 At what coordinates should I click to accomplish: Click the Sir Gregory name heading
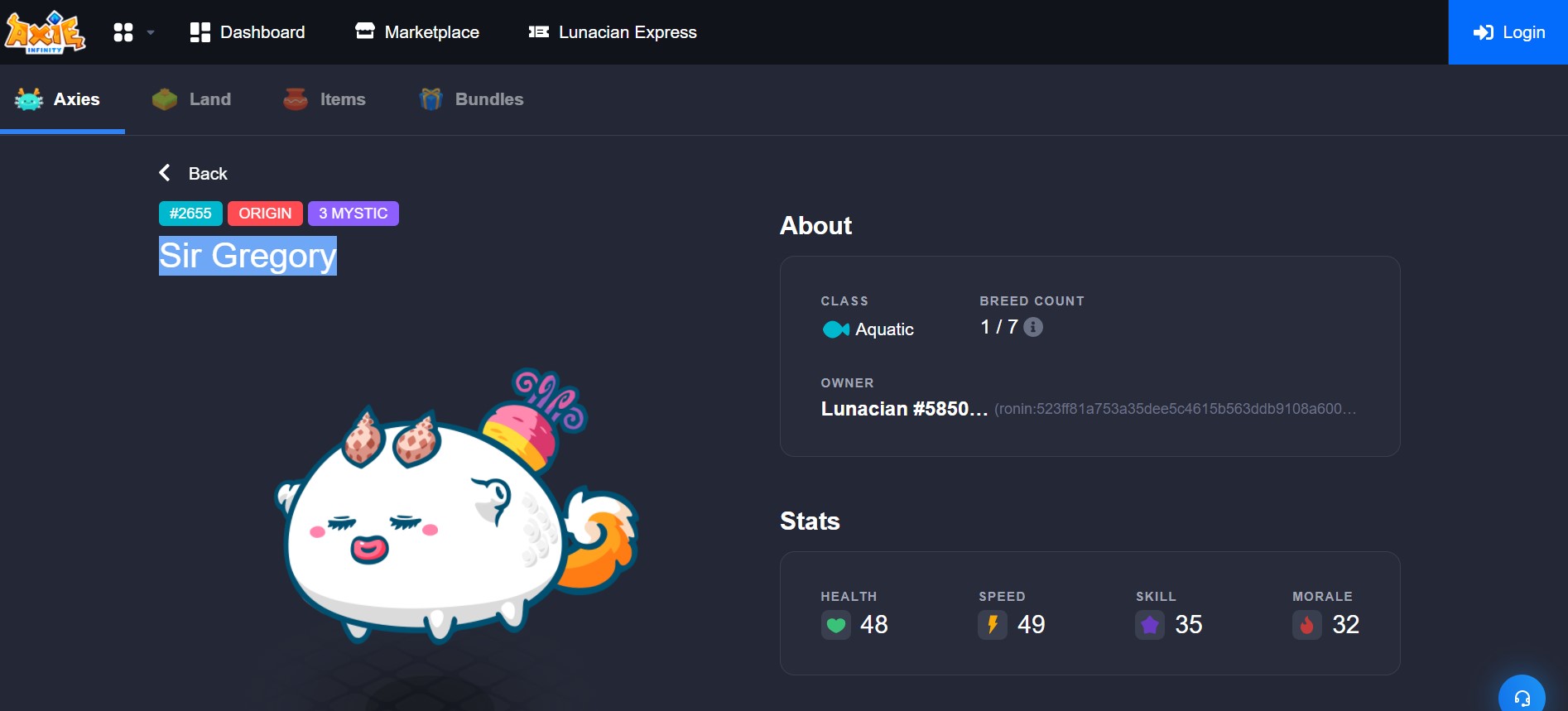click(x=248, y=256)
